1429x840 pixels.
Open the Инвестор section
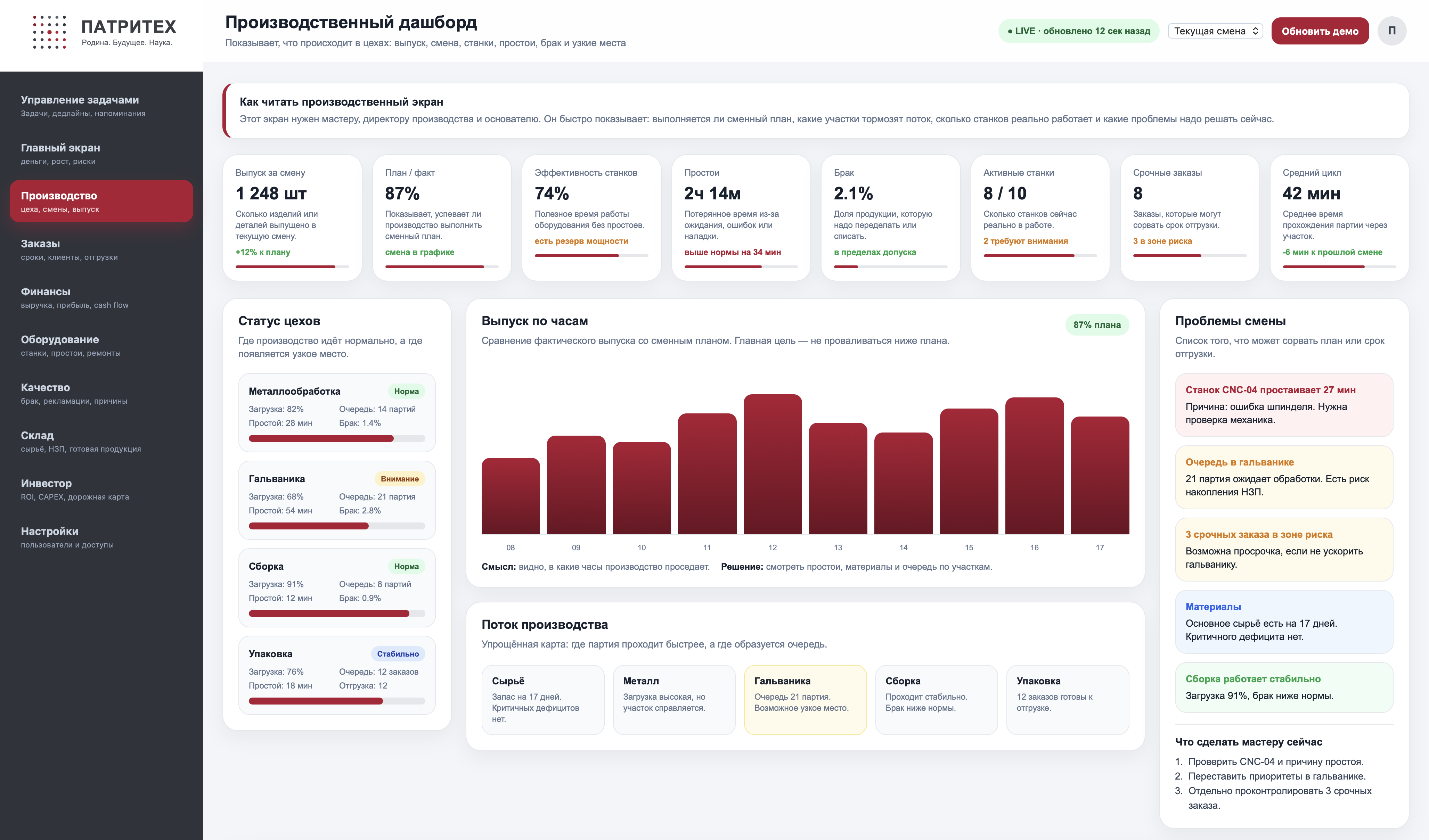[x=101, y=488]
